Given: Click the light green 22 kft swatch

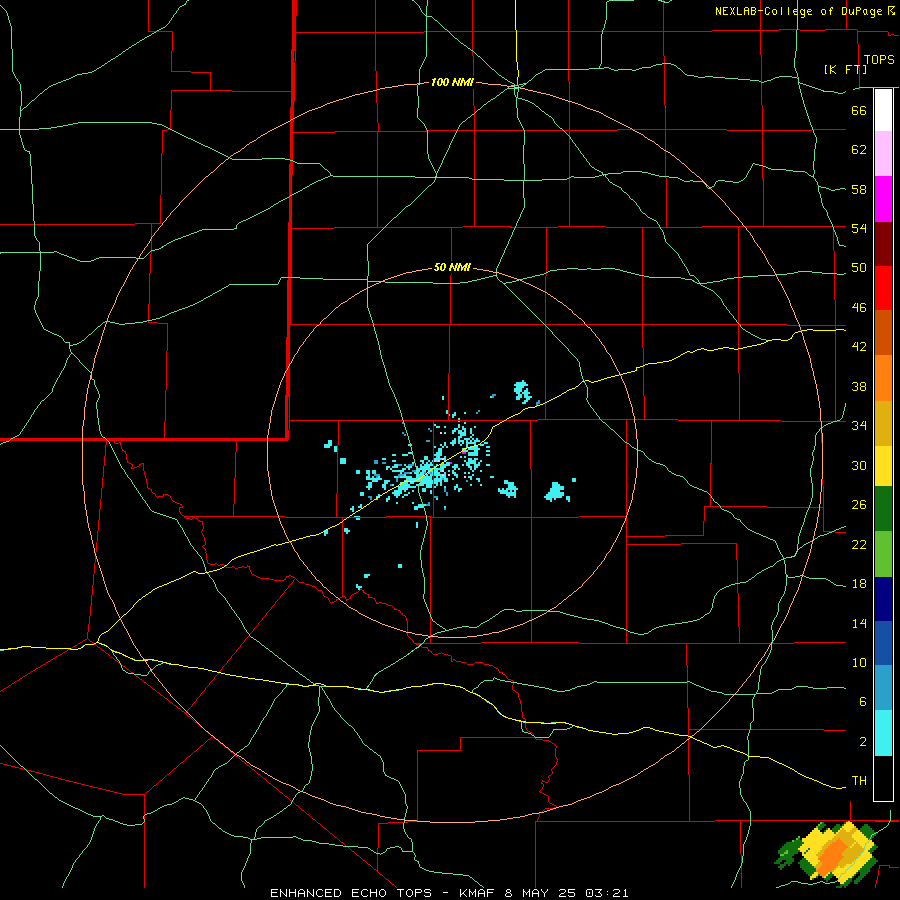Looking at the screenshot, I should [x=883, y=554].
